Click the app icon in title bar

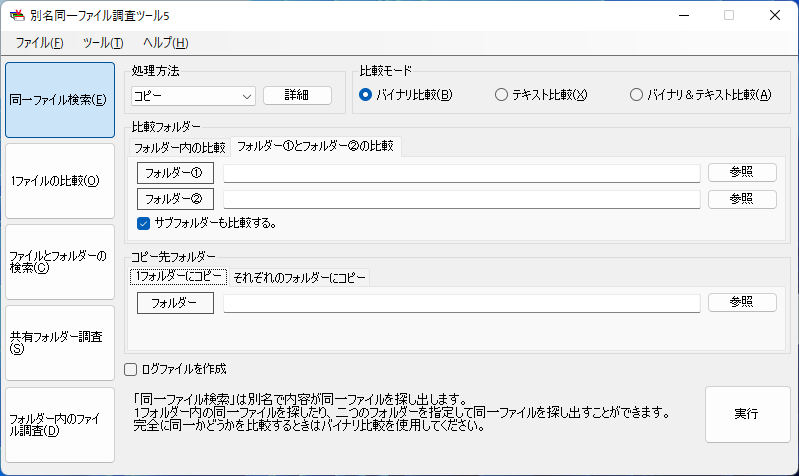[x=17, y=15]
